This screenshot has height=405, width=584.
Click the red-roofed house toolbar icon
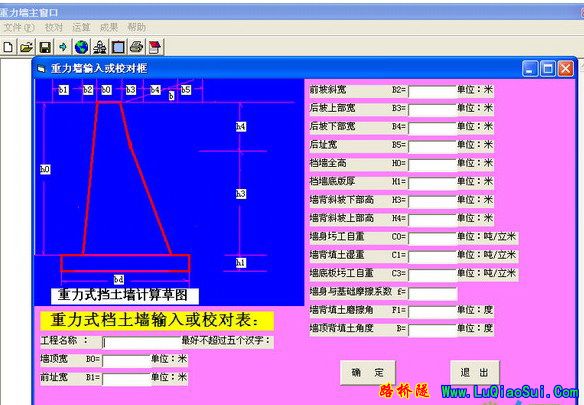(x=155, y=47)
